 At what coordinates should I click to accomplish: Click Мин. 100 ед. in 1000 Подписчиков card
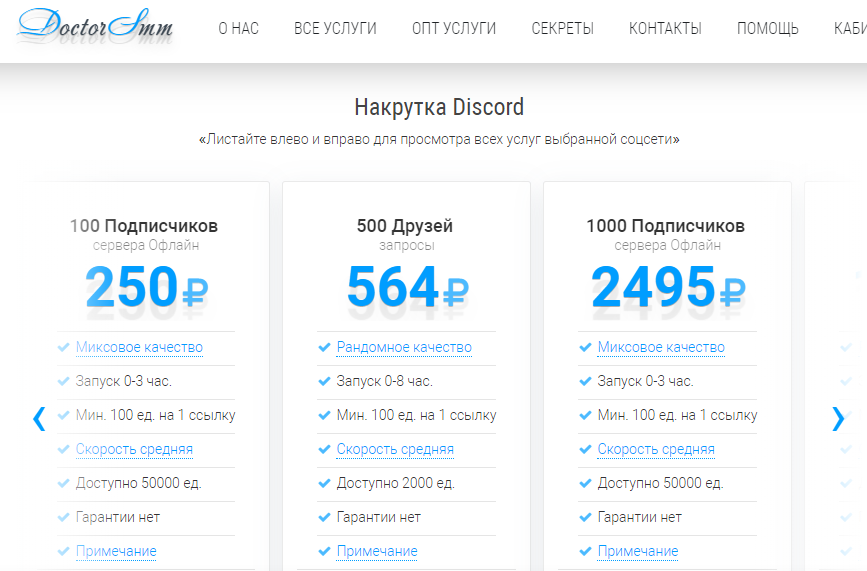(x=677, y=415)
